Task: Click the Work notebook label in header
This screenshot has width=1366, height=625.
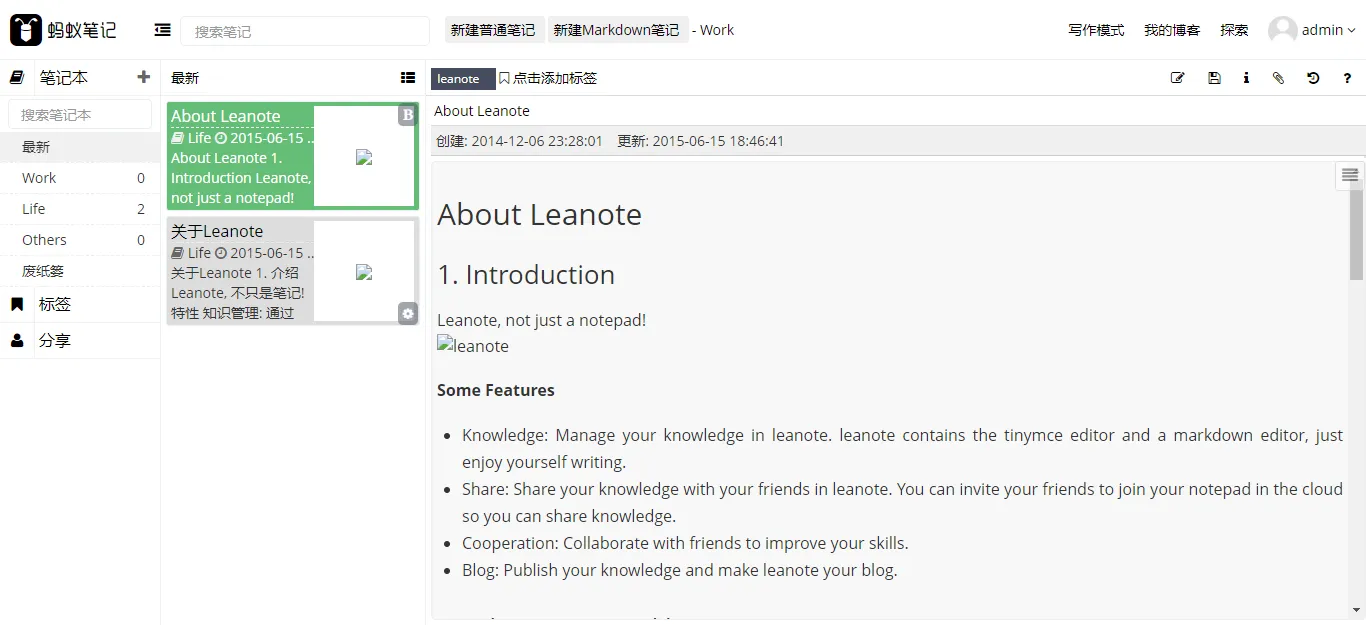Action: click(717, 30)
